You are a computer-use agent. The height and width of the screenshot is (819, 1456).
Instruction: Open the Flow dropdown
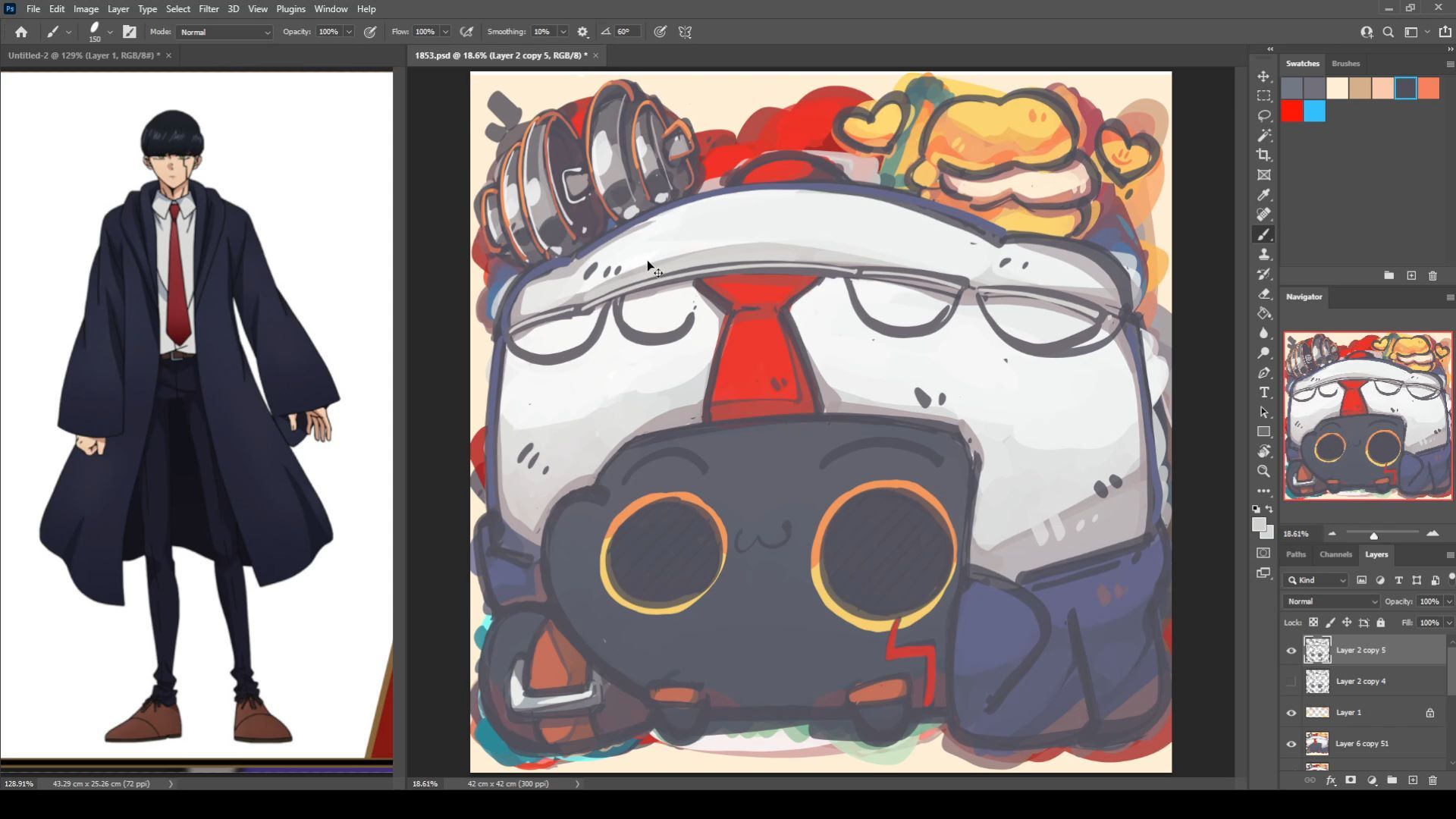(446, 32)
